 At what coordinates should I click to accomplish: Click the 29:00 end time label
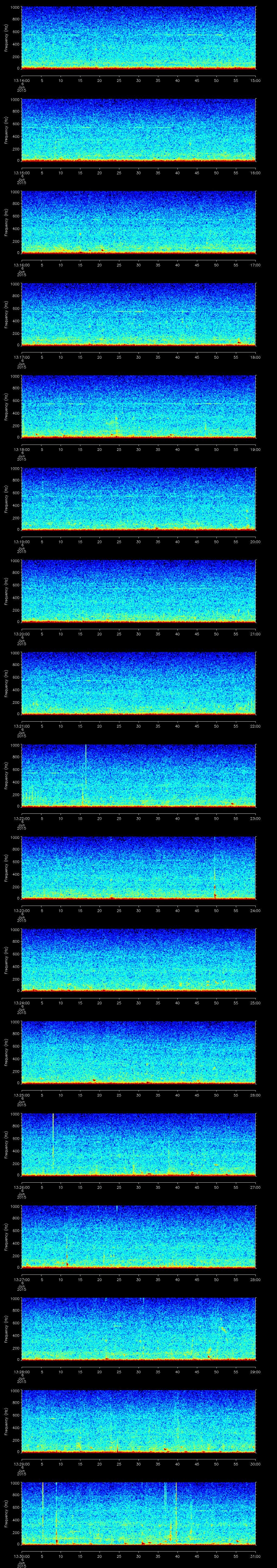pyautogui.click(x=255, y=1371)
